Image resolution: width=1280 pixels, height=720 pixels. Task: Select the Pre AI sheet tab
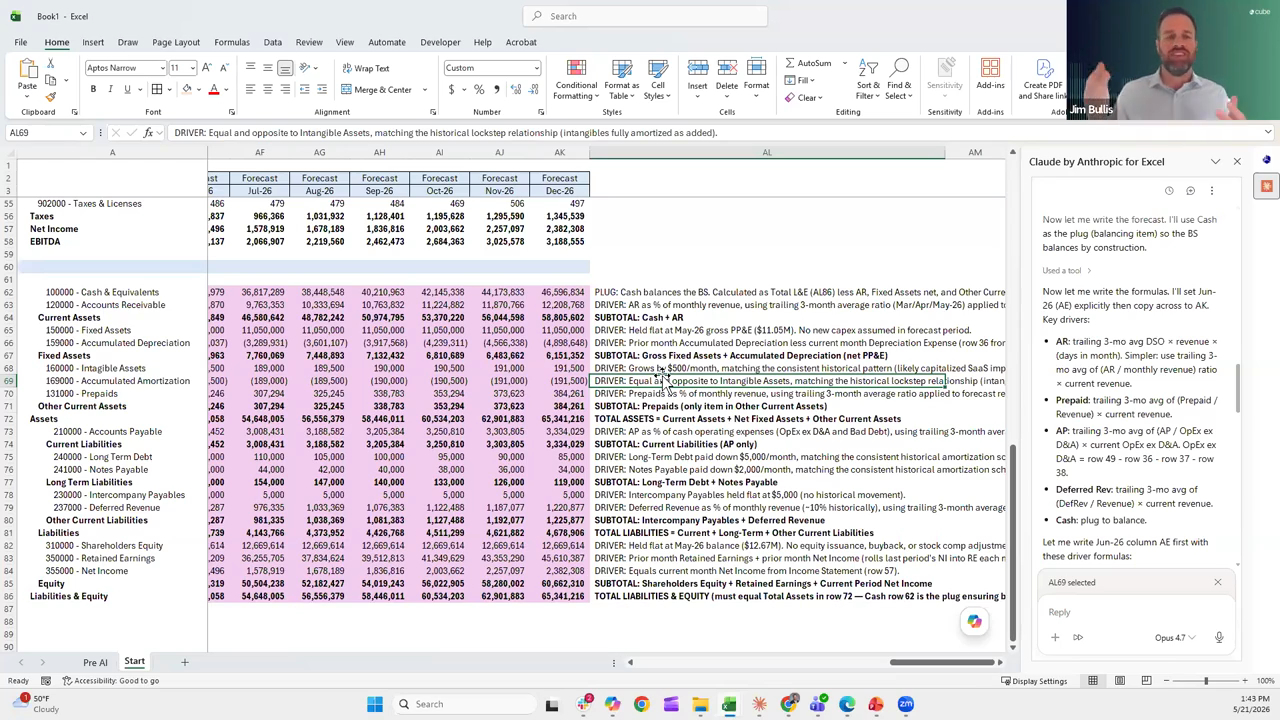point(95,662)
